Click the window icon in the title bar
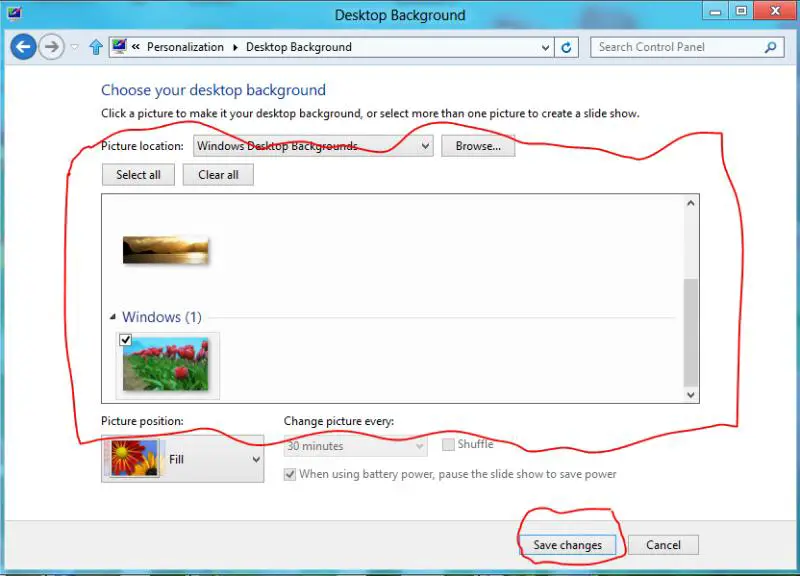 (x=14, y=13)
